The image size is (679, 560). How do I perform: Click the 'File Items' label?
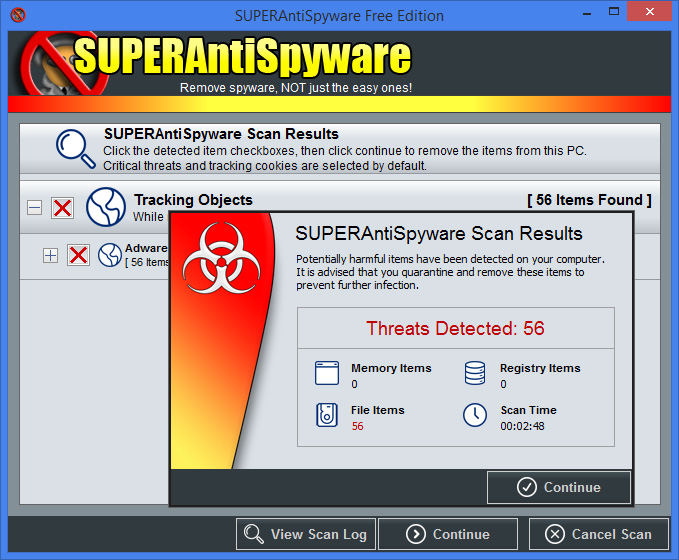[378, 410]
